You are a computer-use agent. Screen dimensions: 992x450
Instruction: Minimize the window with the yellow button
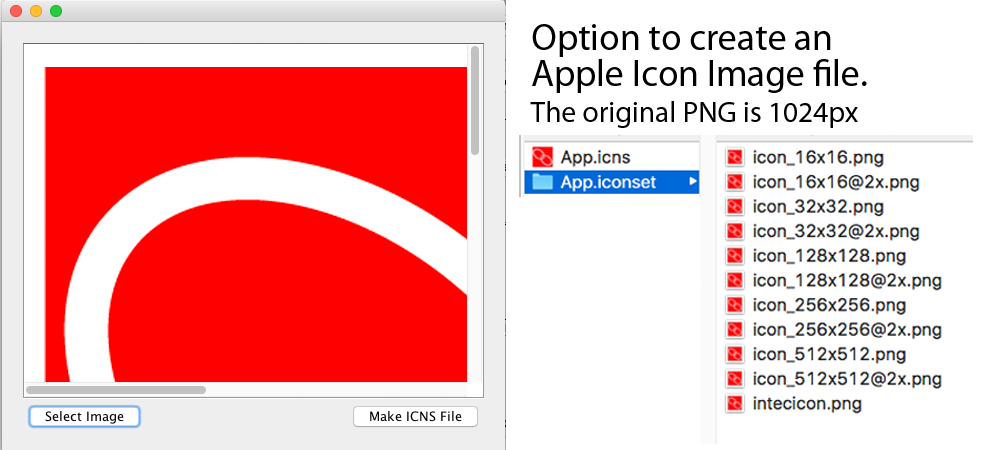click(36, 11)
